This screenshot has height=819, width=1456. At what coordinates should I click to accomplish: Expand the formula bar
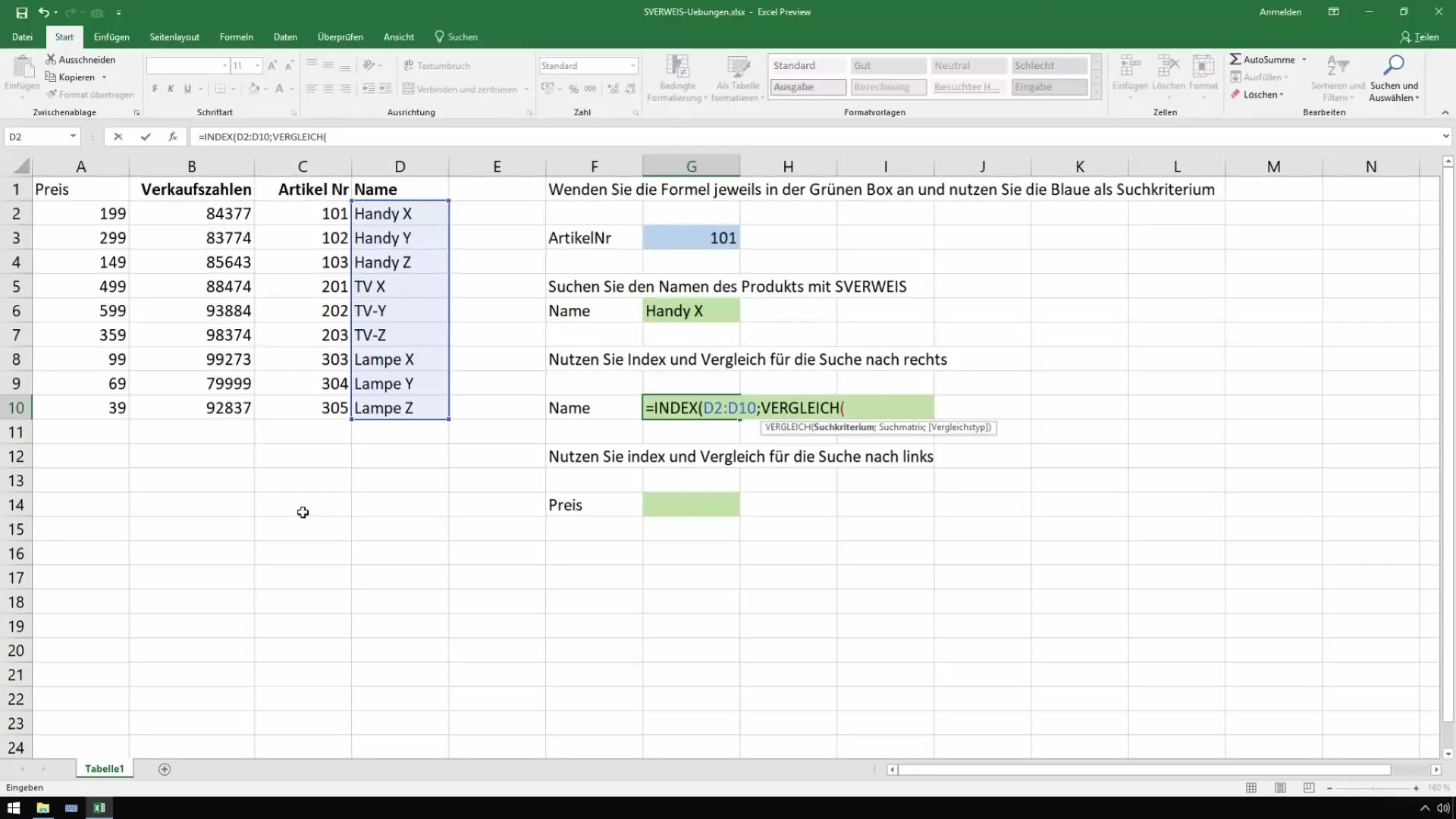coord(1445,136)
